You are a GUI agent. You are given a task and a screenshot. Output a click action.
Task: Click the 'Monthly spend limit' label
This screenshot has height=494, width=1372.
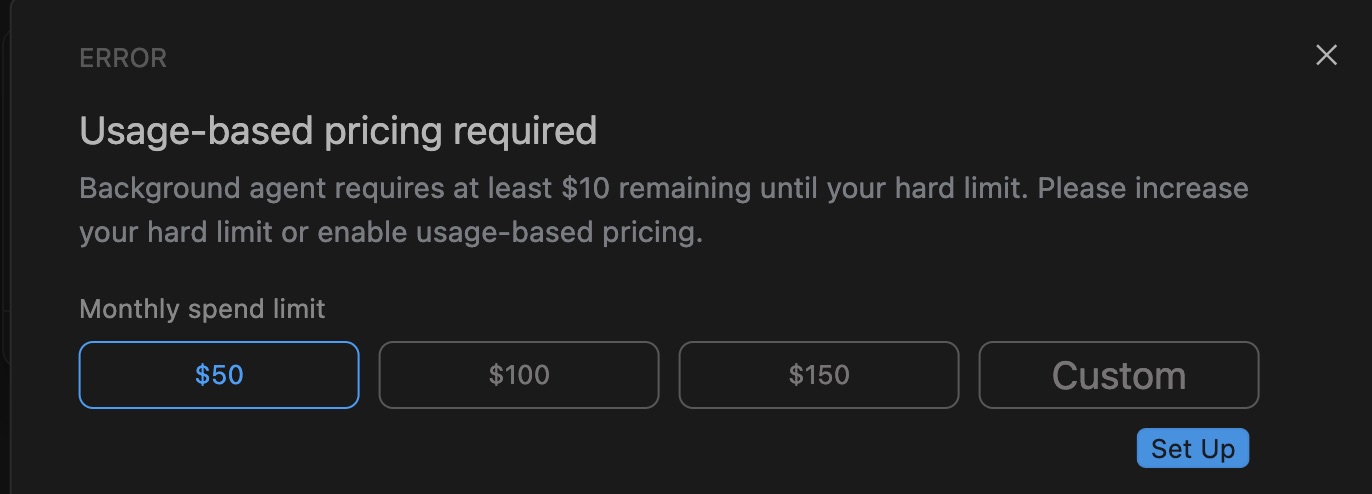tap(202, 309)
